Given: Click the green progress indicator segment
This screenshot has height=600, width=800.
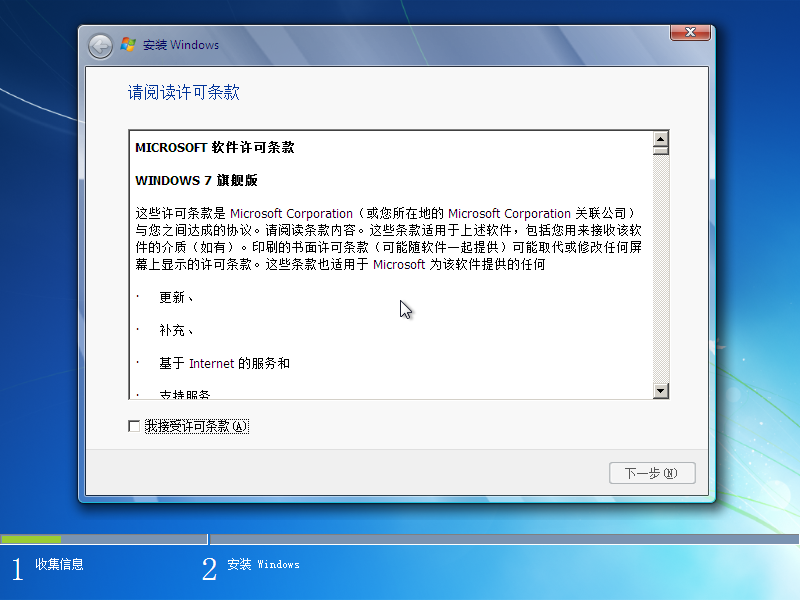Looking at the screenshot, I should tap(30, 537).
